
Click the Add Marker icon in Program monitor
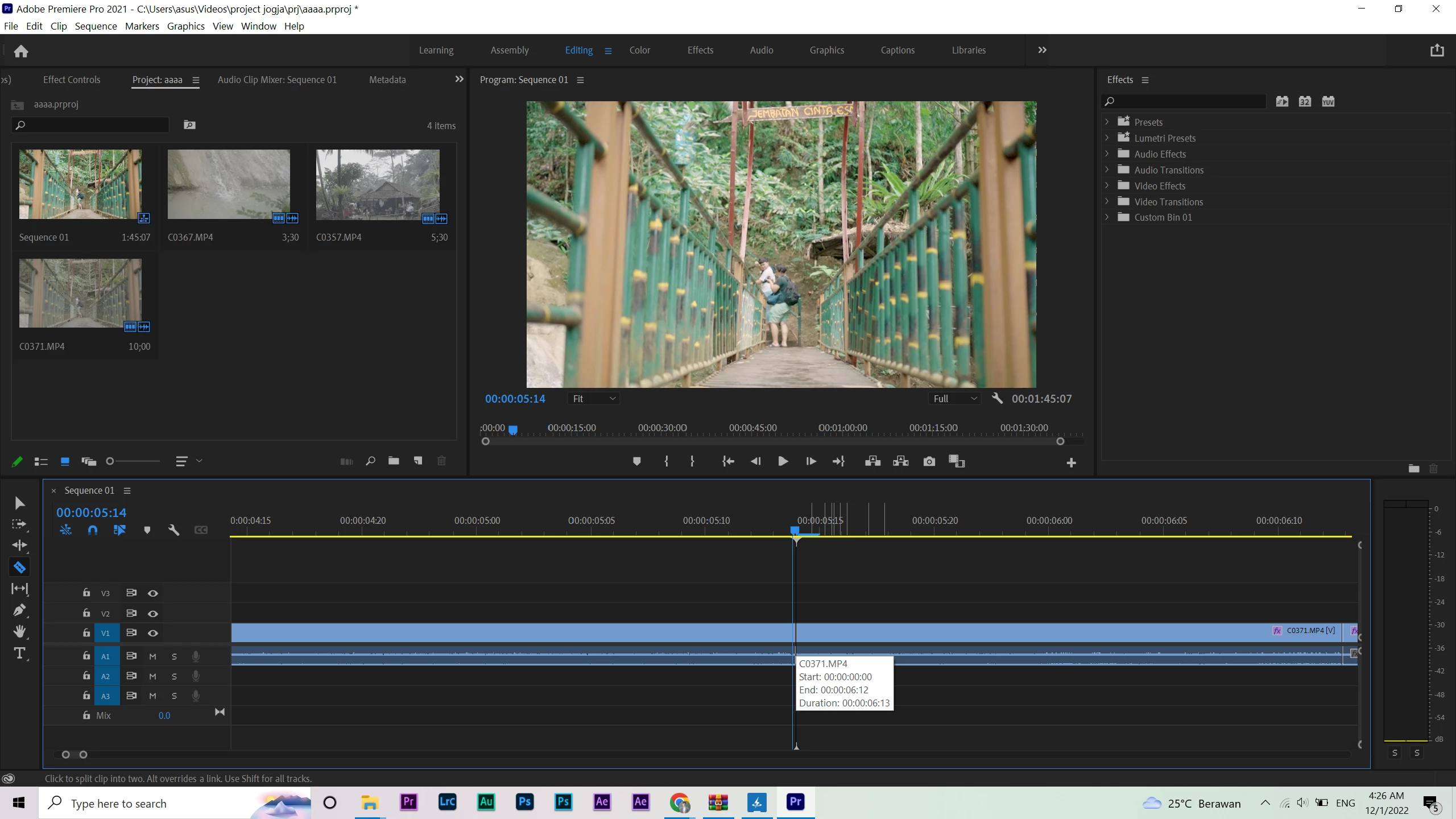pyautogui.click(x=636, y=461)
